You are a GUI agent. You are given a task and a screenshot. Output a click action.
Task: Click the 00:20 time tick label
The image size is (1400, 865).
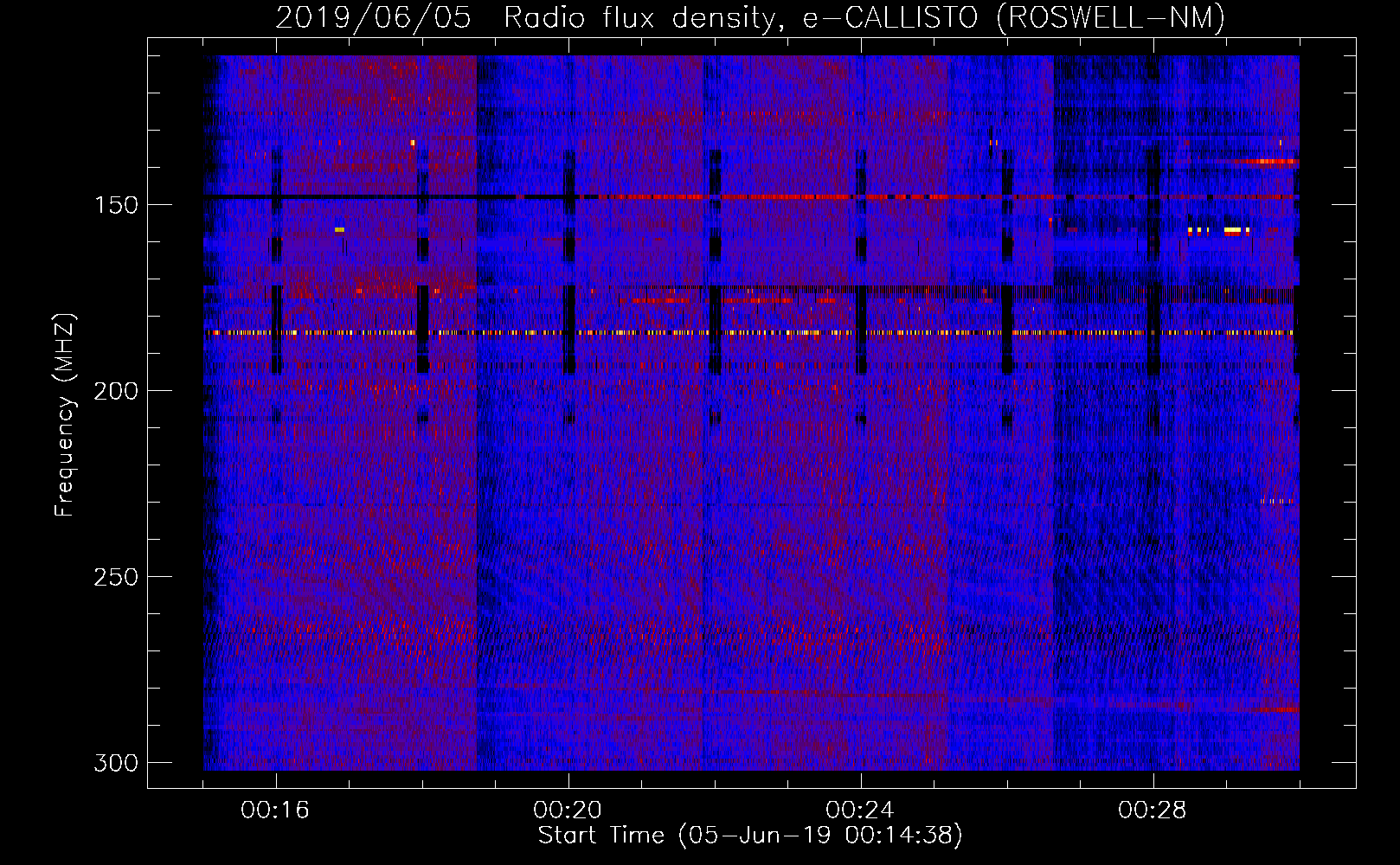[568, 811]
